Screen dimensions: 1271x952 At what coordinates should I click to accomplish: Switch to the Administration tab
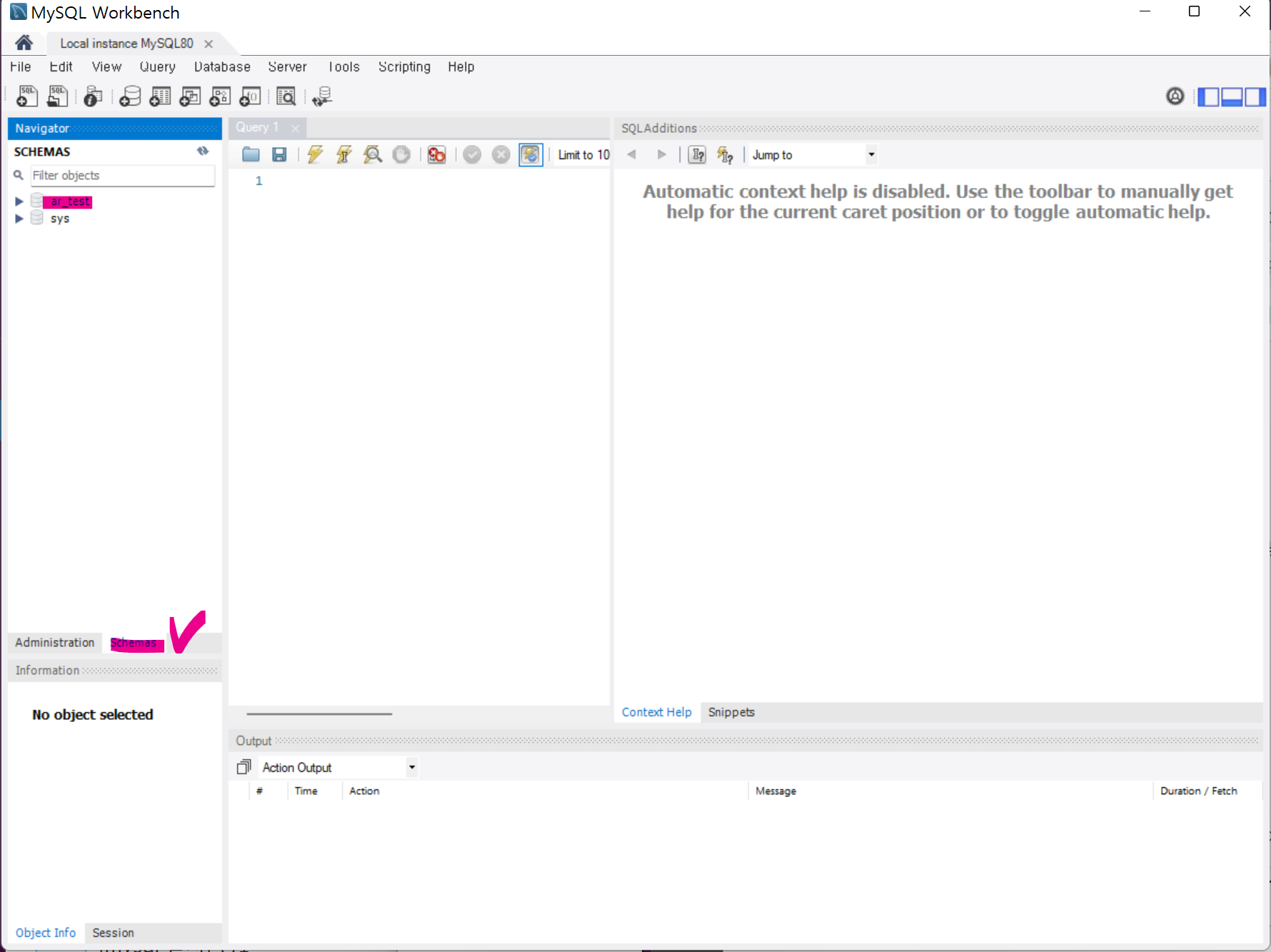pos(55,642)
